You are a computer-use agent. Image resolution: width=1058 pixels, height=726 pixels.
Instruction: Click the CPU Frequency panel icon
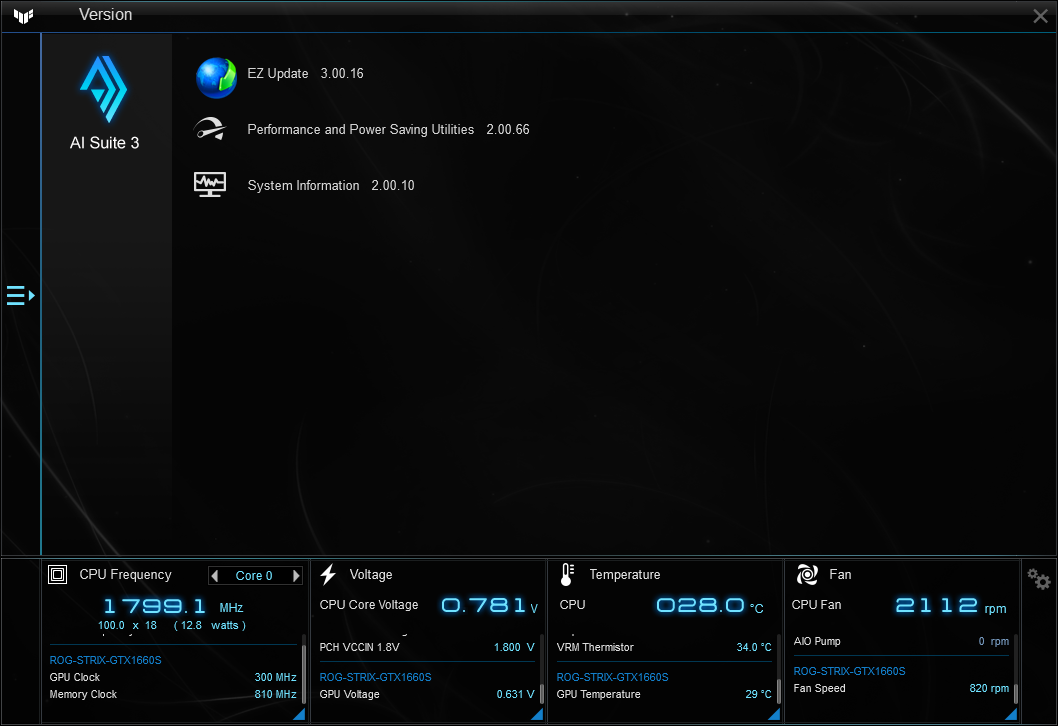(57, 574)
